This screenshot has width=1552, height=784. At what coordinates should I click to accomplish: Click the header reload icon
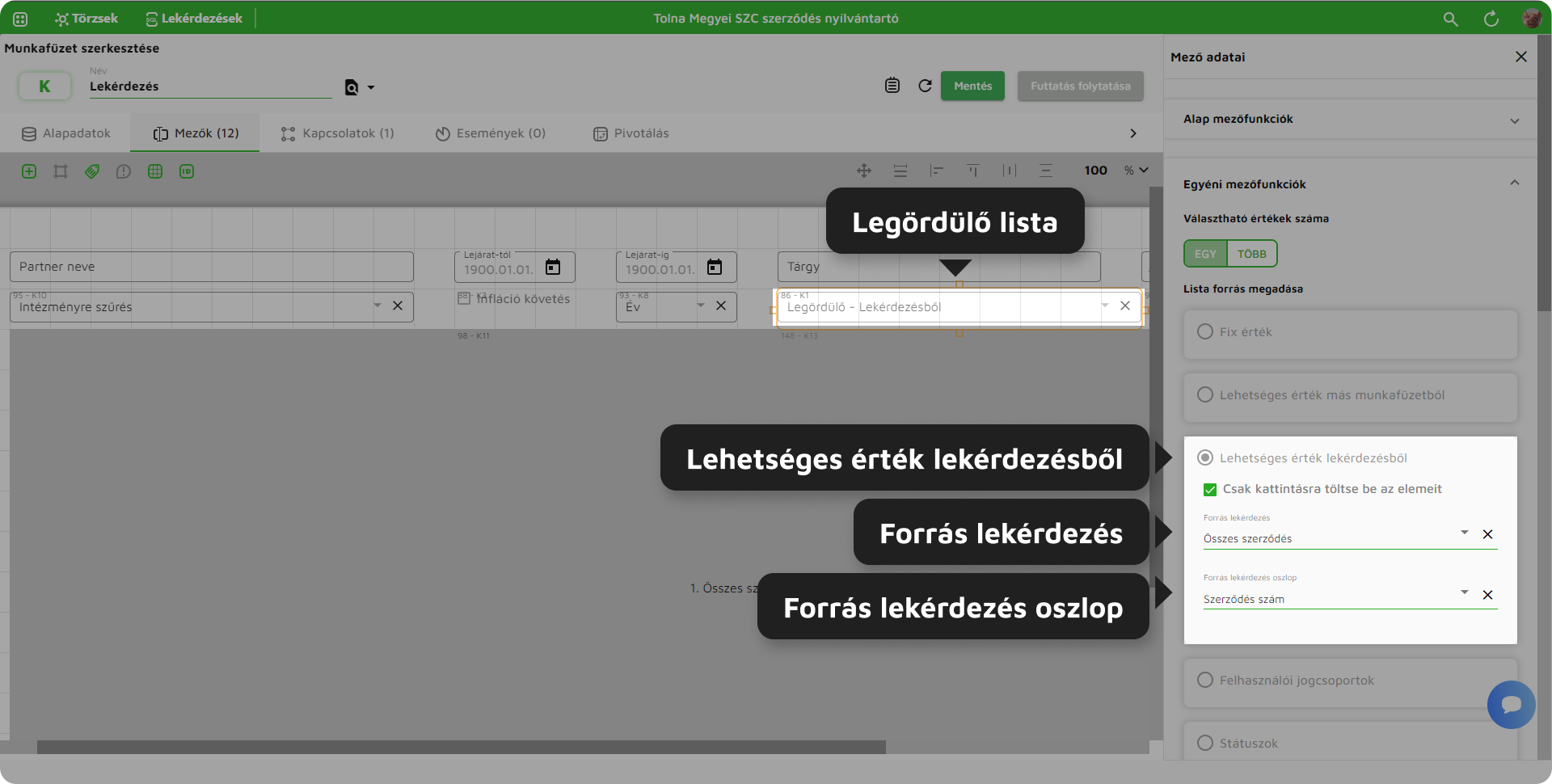(1491, 19)
